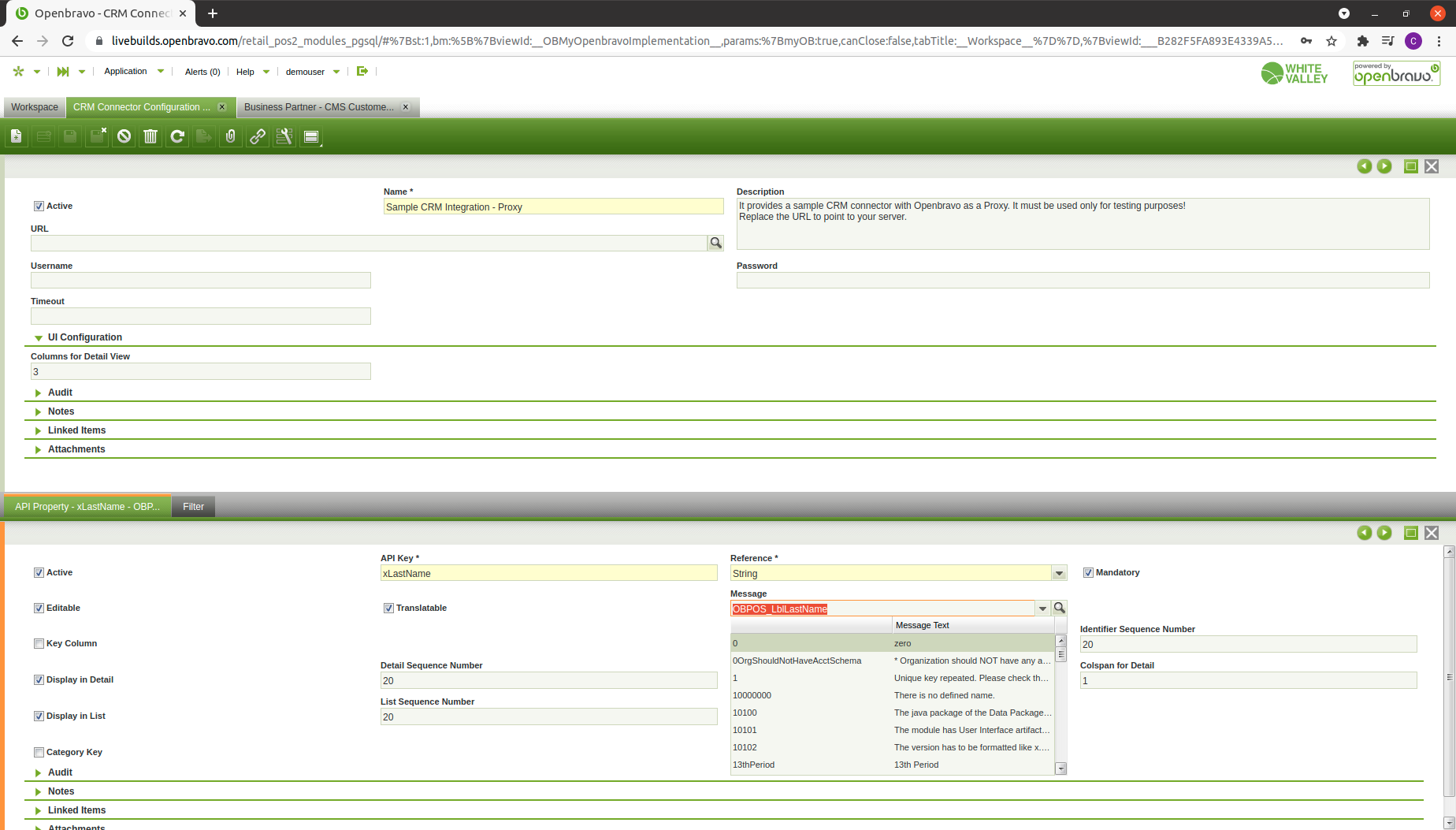The height and width of the screenshot is (830, 1456).
Task: Open attachments with the paperclip icon
Action: (x=230, y=136)
